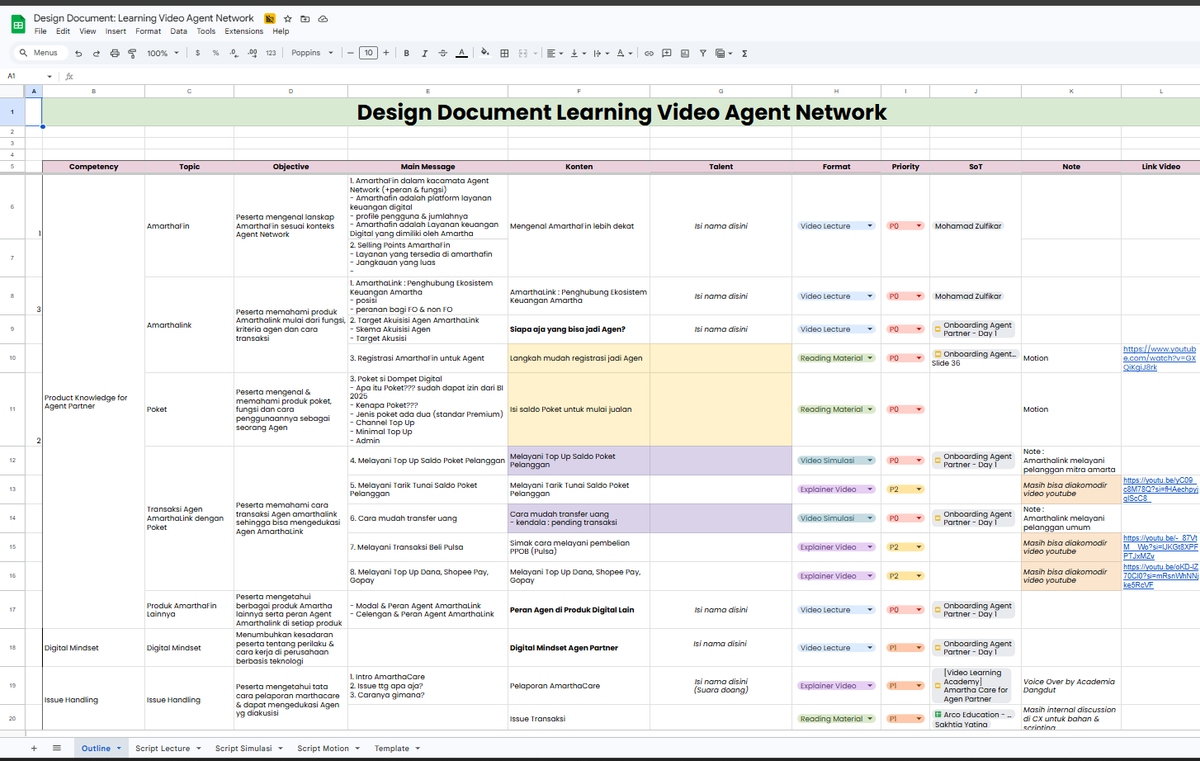1200x761 pixels.
Task: Toggle italic formatting
Action: 425,53
